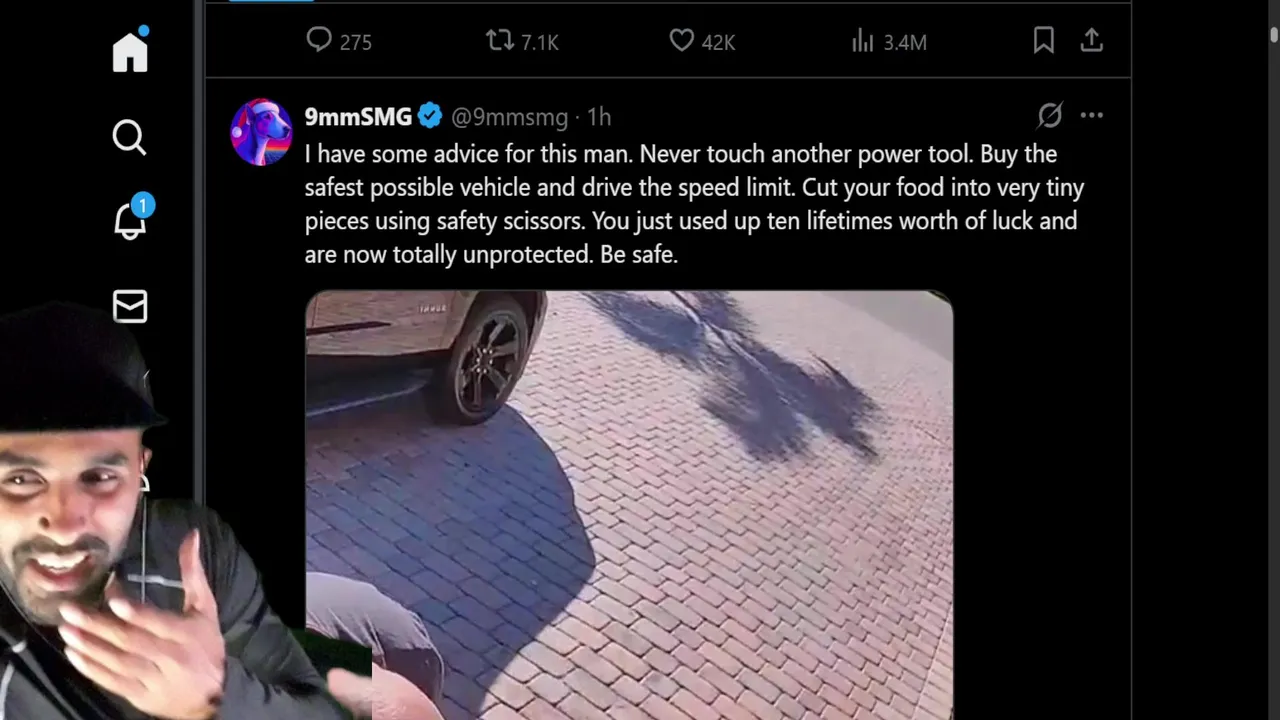Click the 9mmSMG display name
Screen dimensions: 1280x720
click(358, 117)
